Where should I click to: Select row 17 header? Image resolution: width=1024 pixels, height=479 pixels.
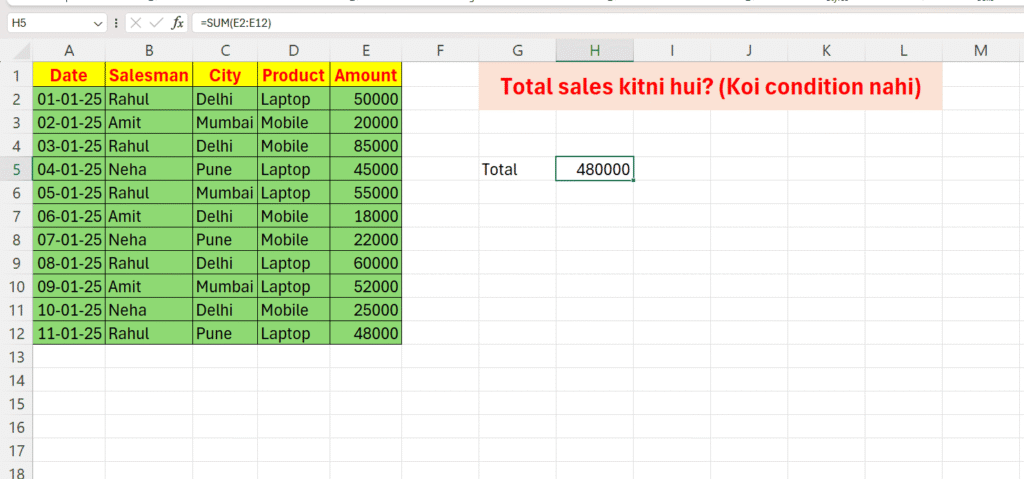[x=16, y=450]
